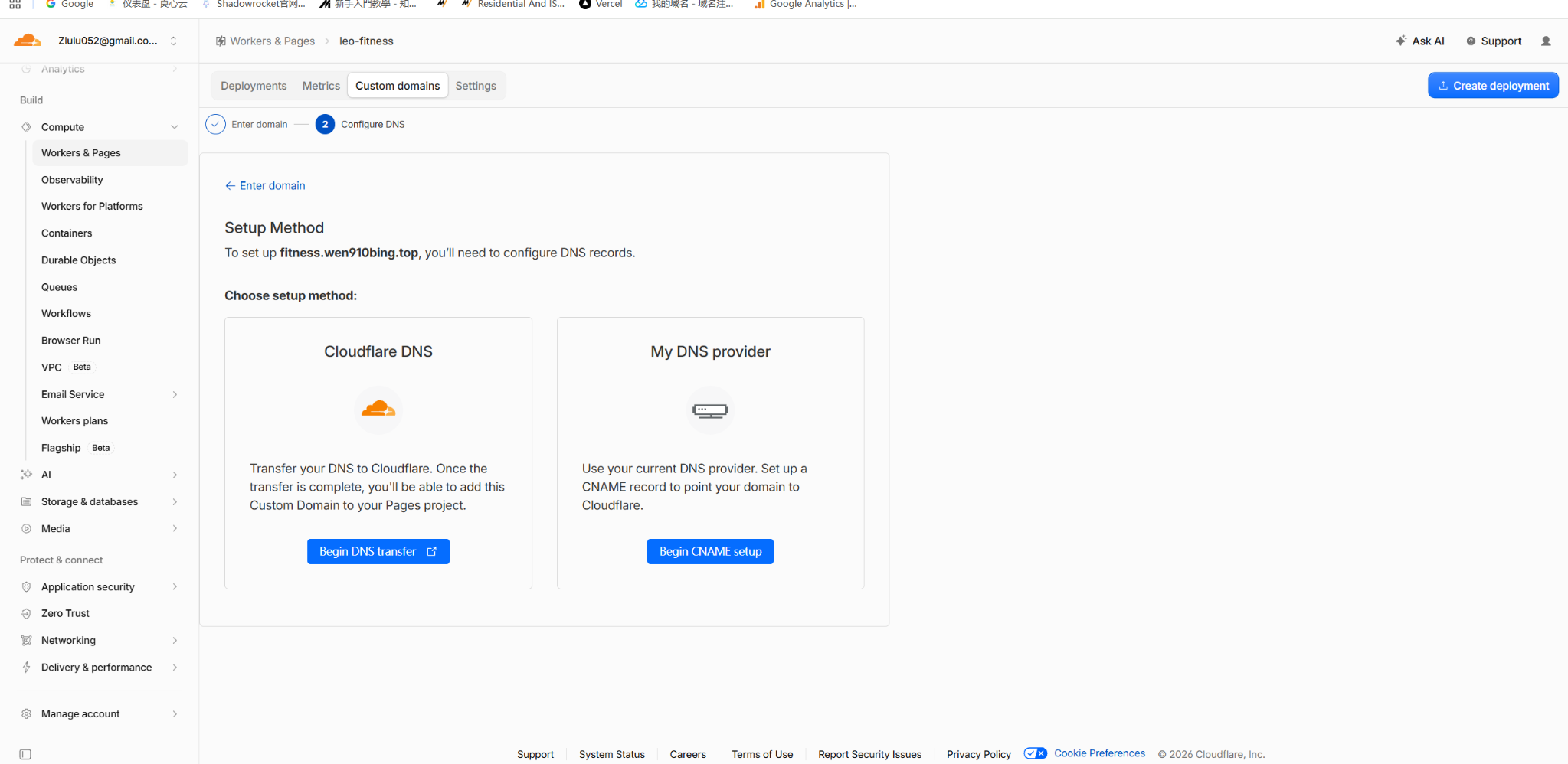This screenshot has width=1568, height=764.
Task: Click the Enter domain completed step checkmark
Action: [x=215, y=124]
